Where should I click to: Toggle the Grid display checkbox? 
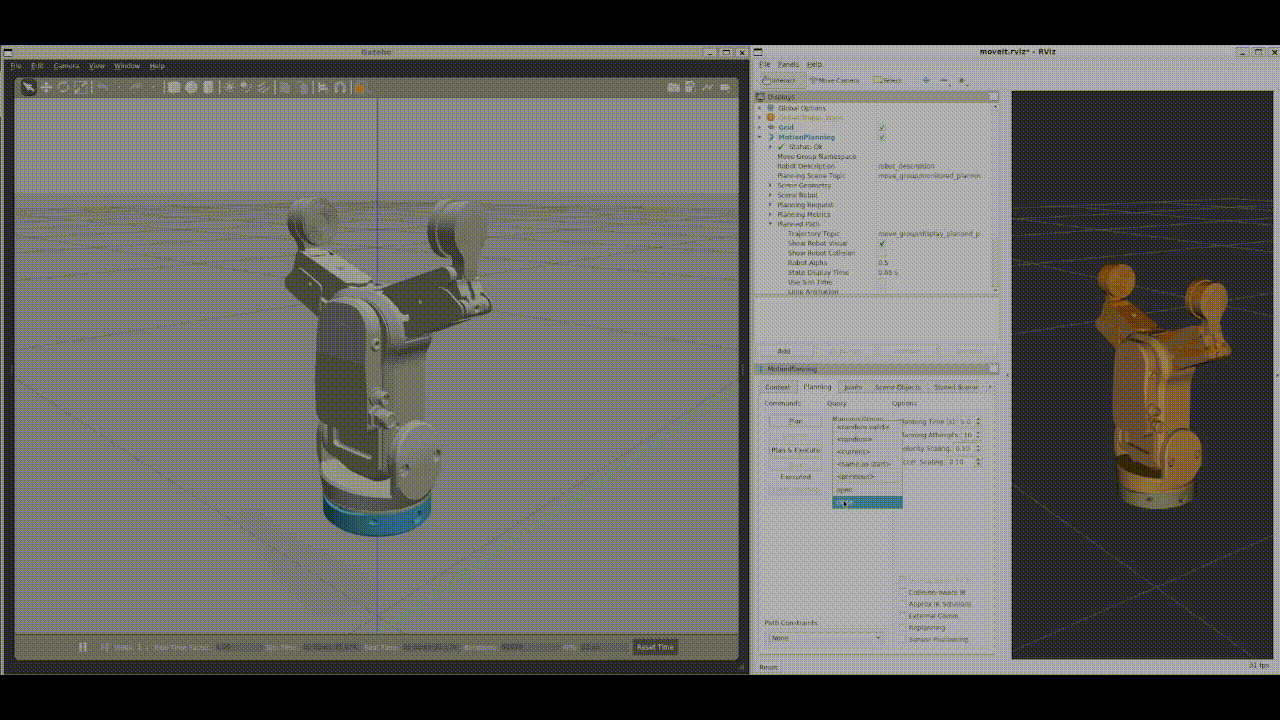881,128
